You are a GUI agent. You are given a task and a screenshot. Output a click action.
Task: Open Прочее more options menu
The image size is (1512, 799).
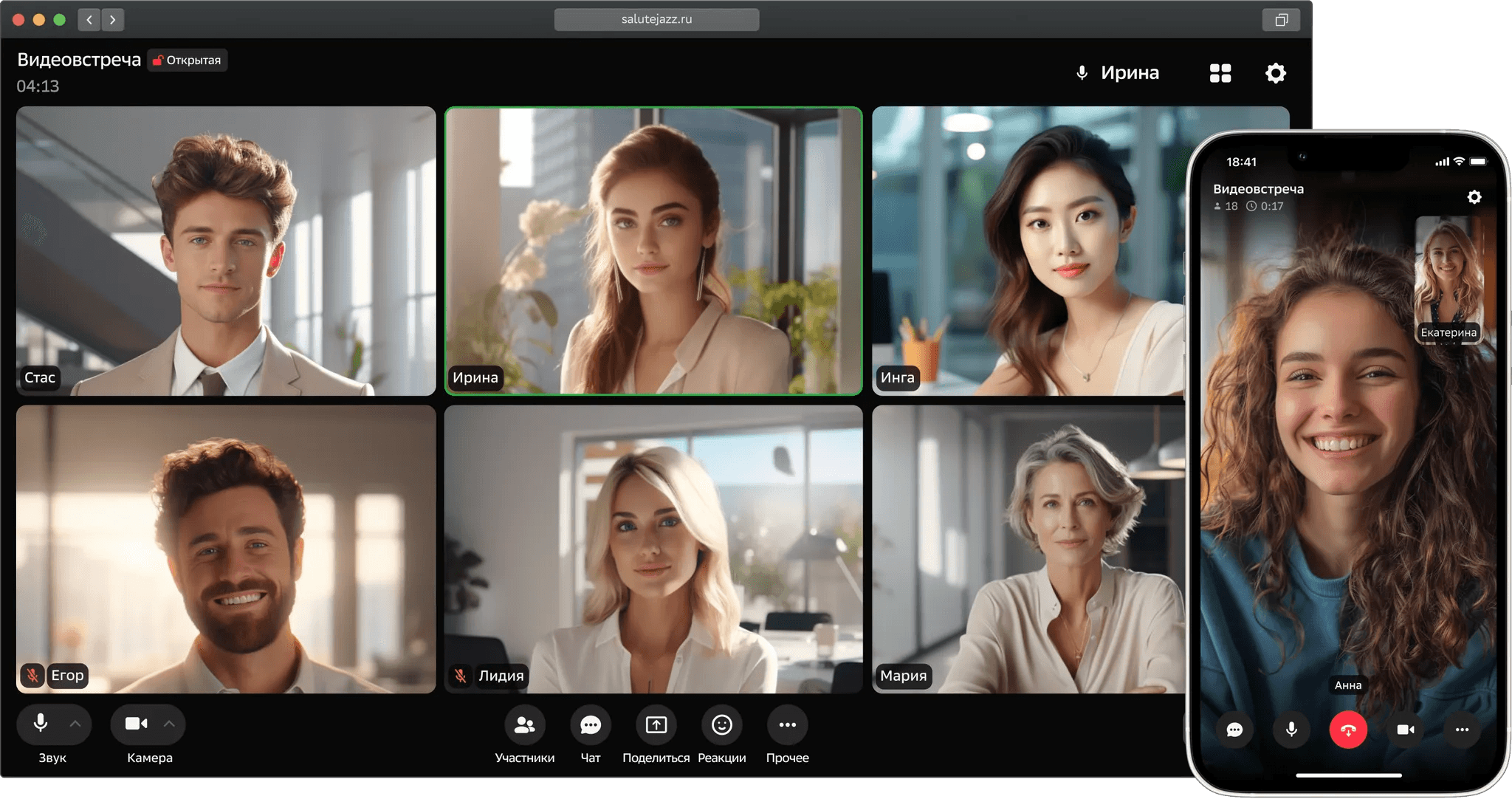(787, 725)
